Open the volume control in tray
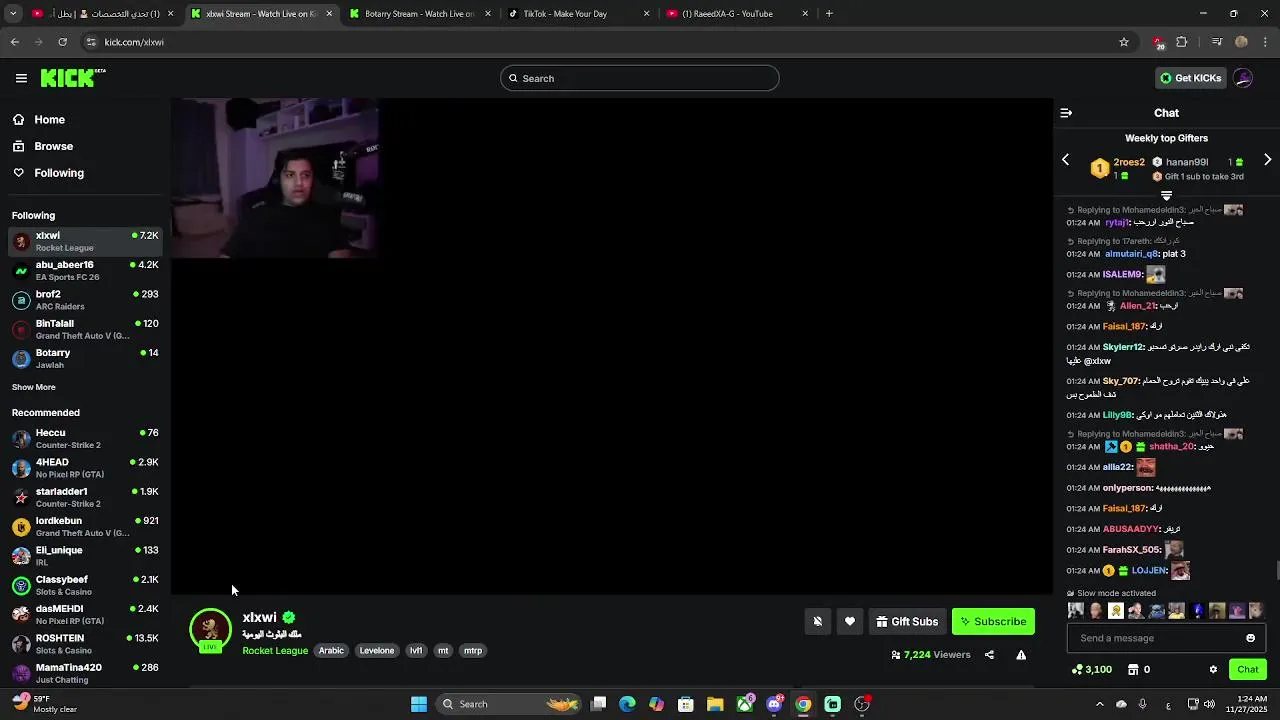This screenshot has height=720, width=1280. (x=1210, y=704)
